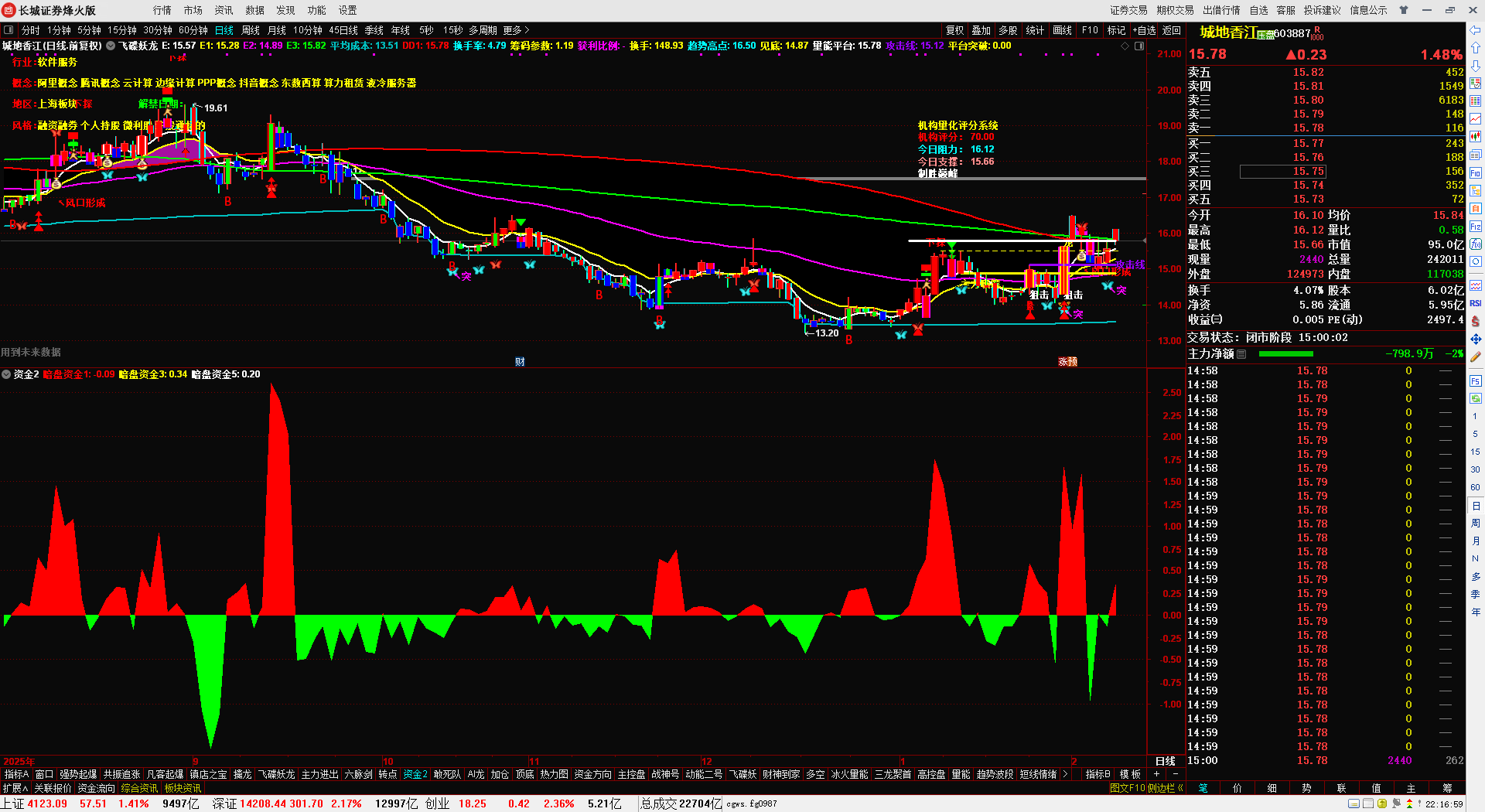
Task: Click the 返回 button
Action: coord(1172,30)
